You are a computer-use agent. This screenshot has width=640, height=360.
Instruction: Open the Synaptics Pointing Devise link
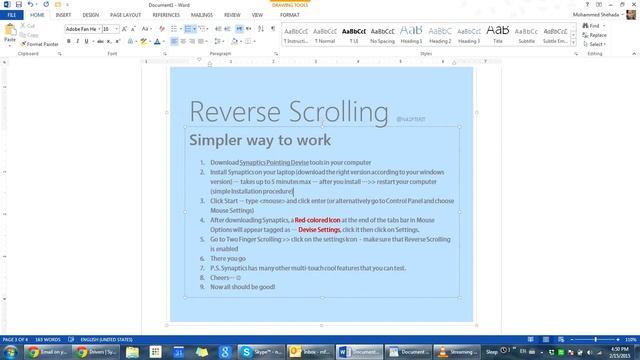[274, 162]
